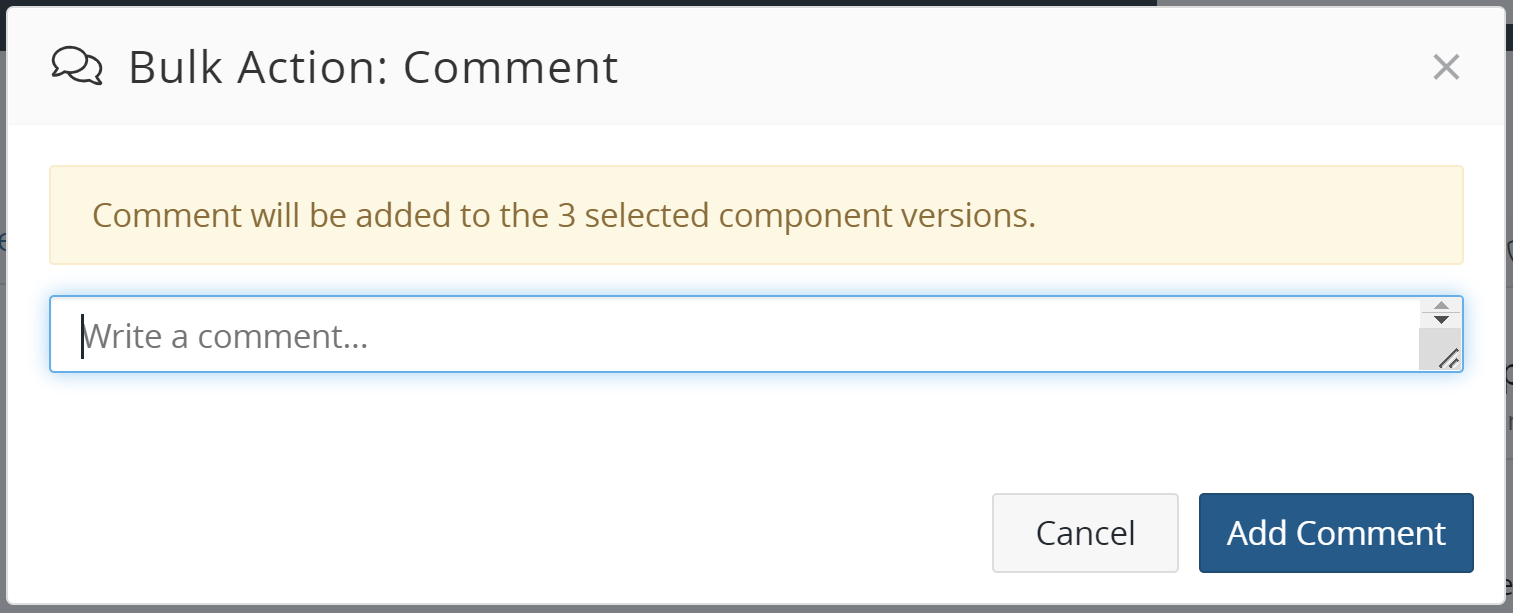Click the blank footer area beside Cancel
Screen dimensions: 1513x613
point(500,532)
